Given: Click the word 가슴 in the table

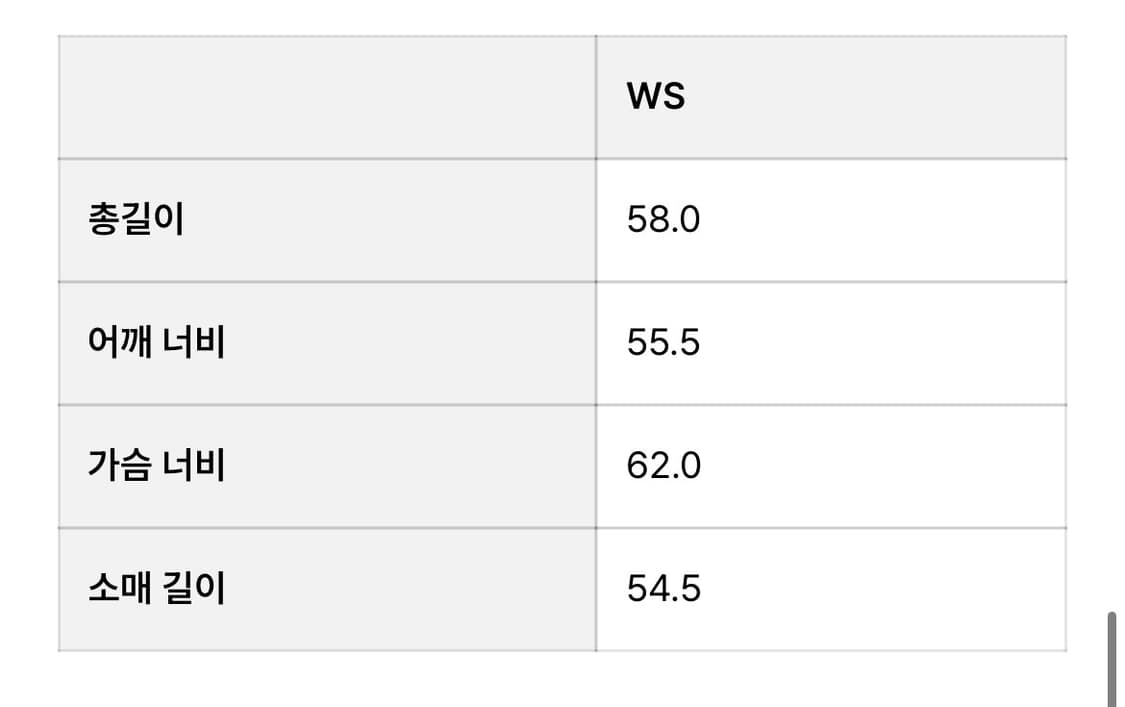Looking at the screenshot, I should (x=119, y=466).
